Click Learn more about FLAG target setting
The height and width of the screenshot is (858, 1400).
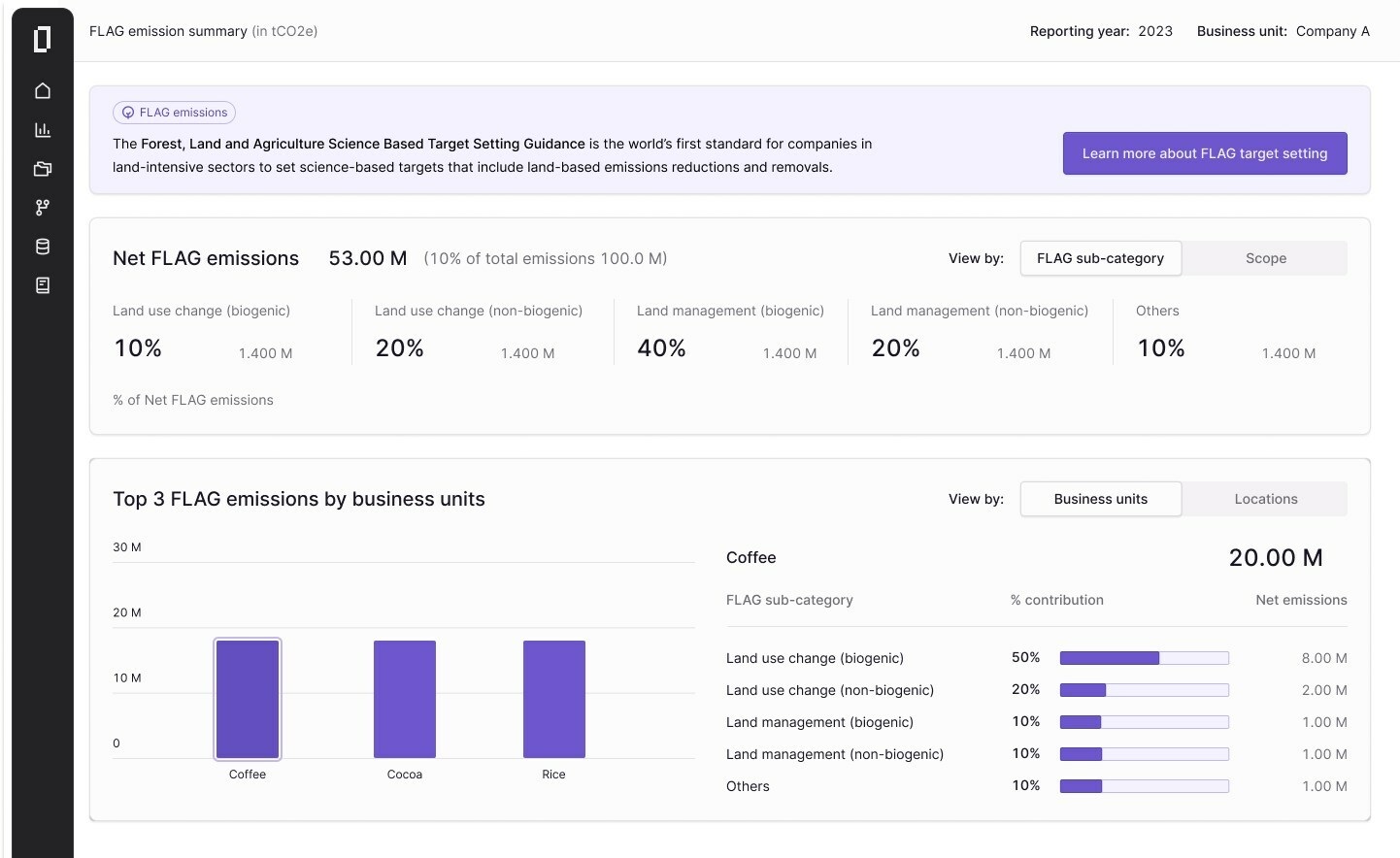click(1204, 153)
